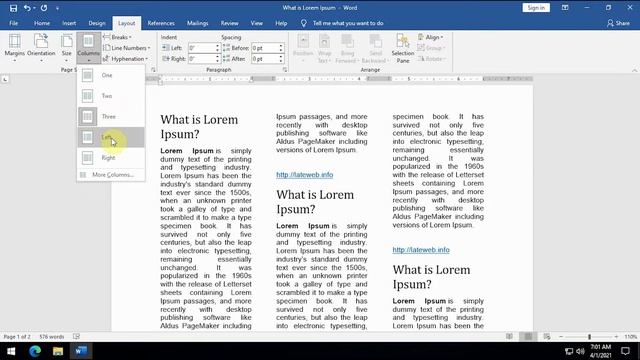This screenshot has height=360, width=640.
Task: Click the Send Backward button
Action: 375,48
